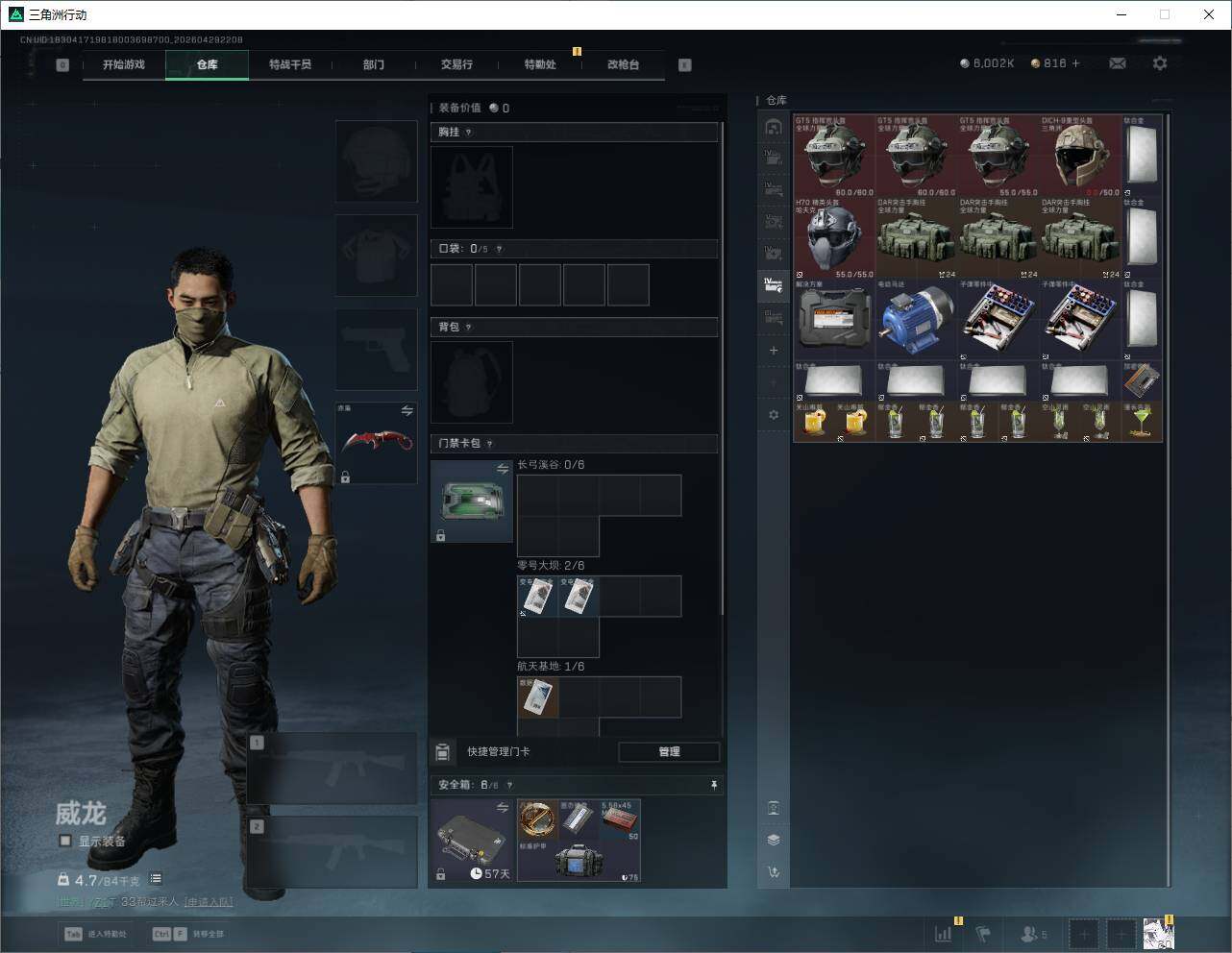
Task: Open the settings gear in the top bar
Action: click(1160, 63)
